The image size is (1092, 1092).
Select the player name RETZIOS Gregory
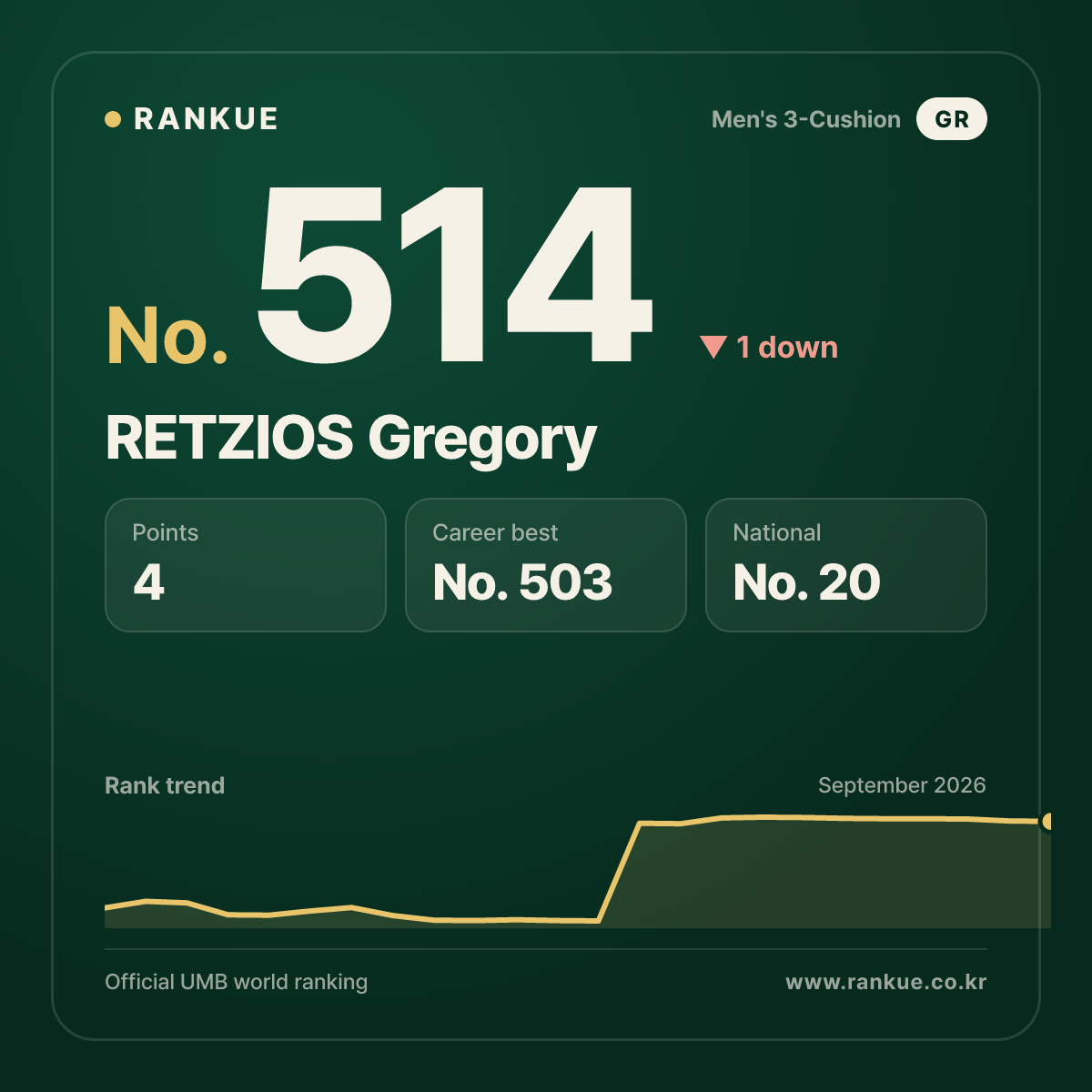(351, 439)
